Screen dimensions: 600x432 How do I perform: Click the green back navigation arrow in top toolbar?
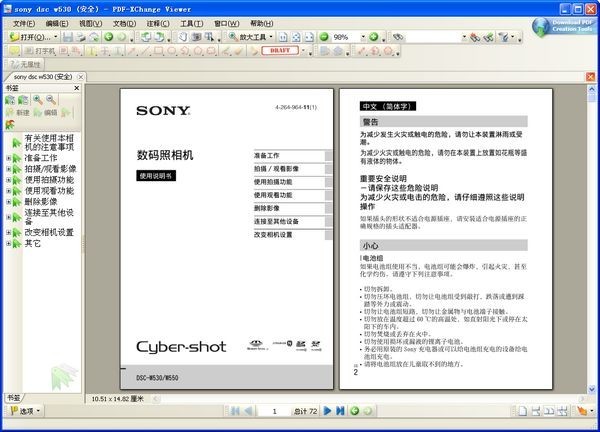click(x=109, y=37)
